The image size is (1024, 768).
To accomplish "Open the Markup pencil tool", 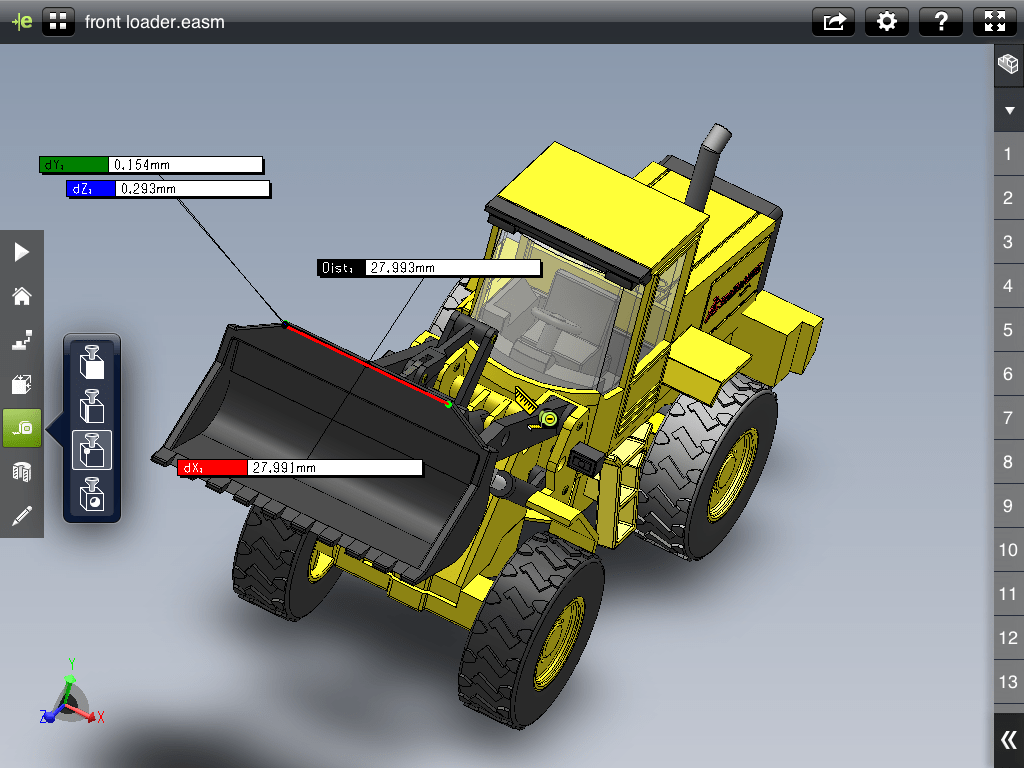I will click(x=21, y=516).
